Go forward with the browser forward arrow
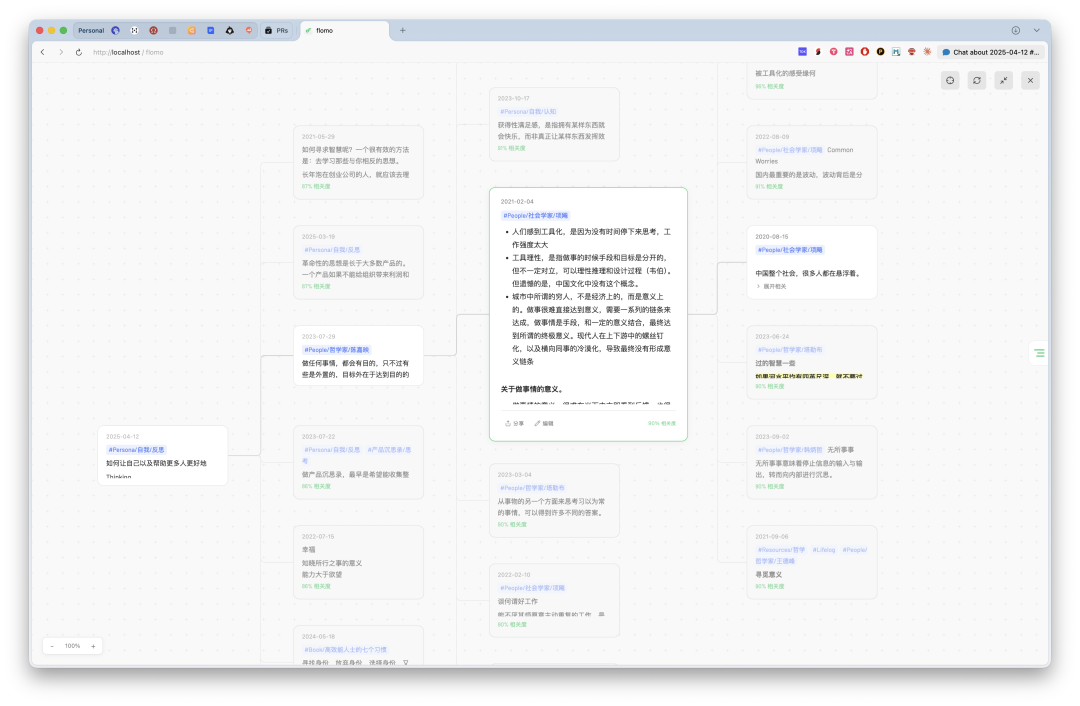This screenshot has width=1080, height=706. [x=61, y=52]
